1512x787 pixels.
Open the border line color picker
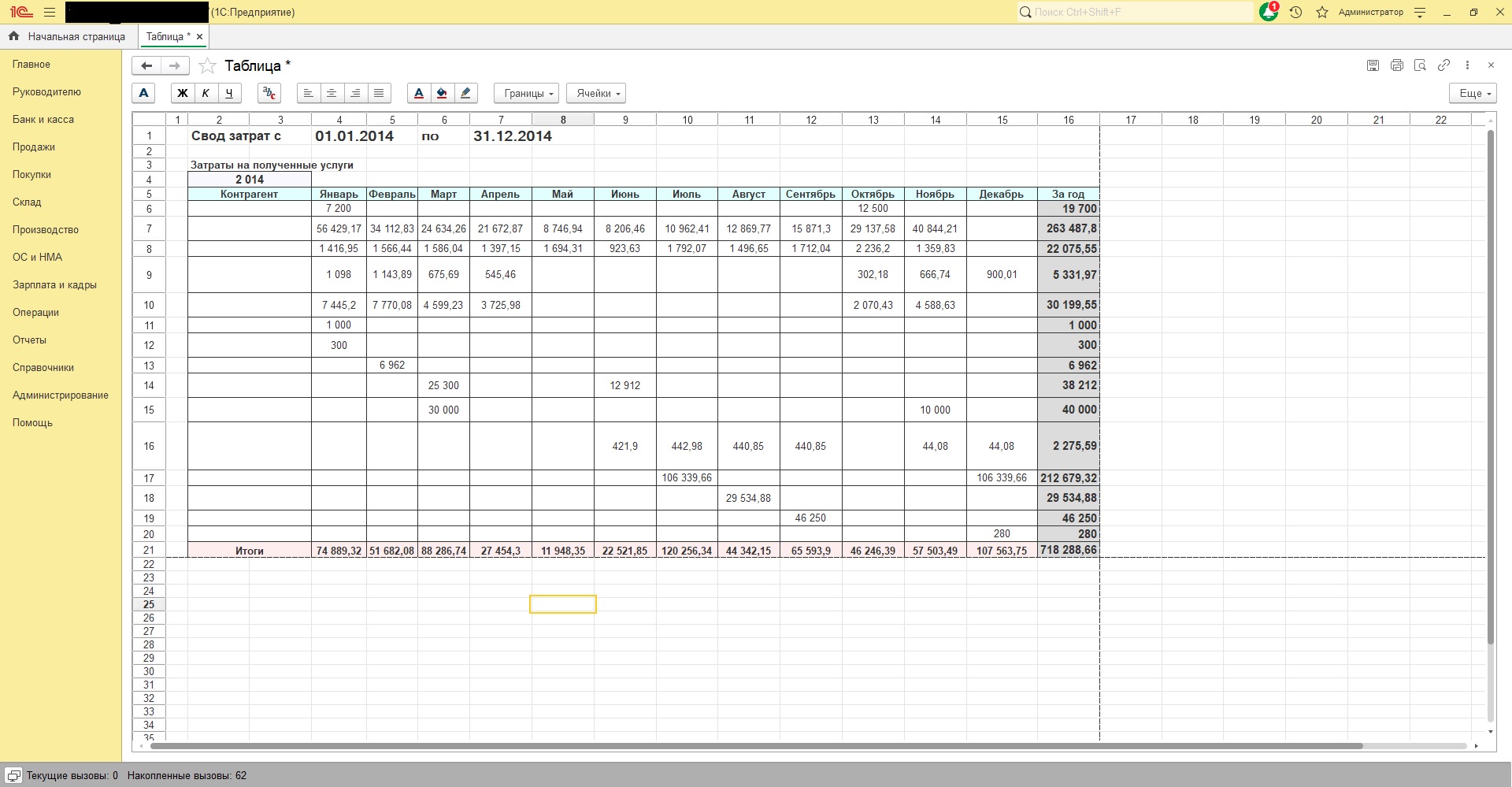[466, 93]
